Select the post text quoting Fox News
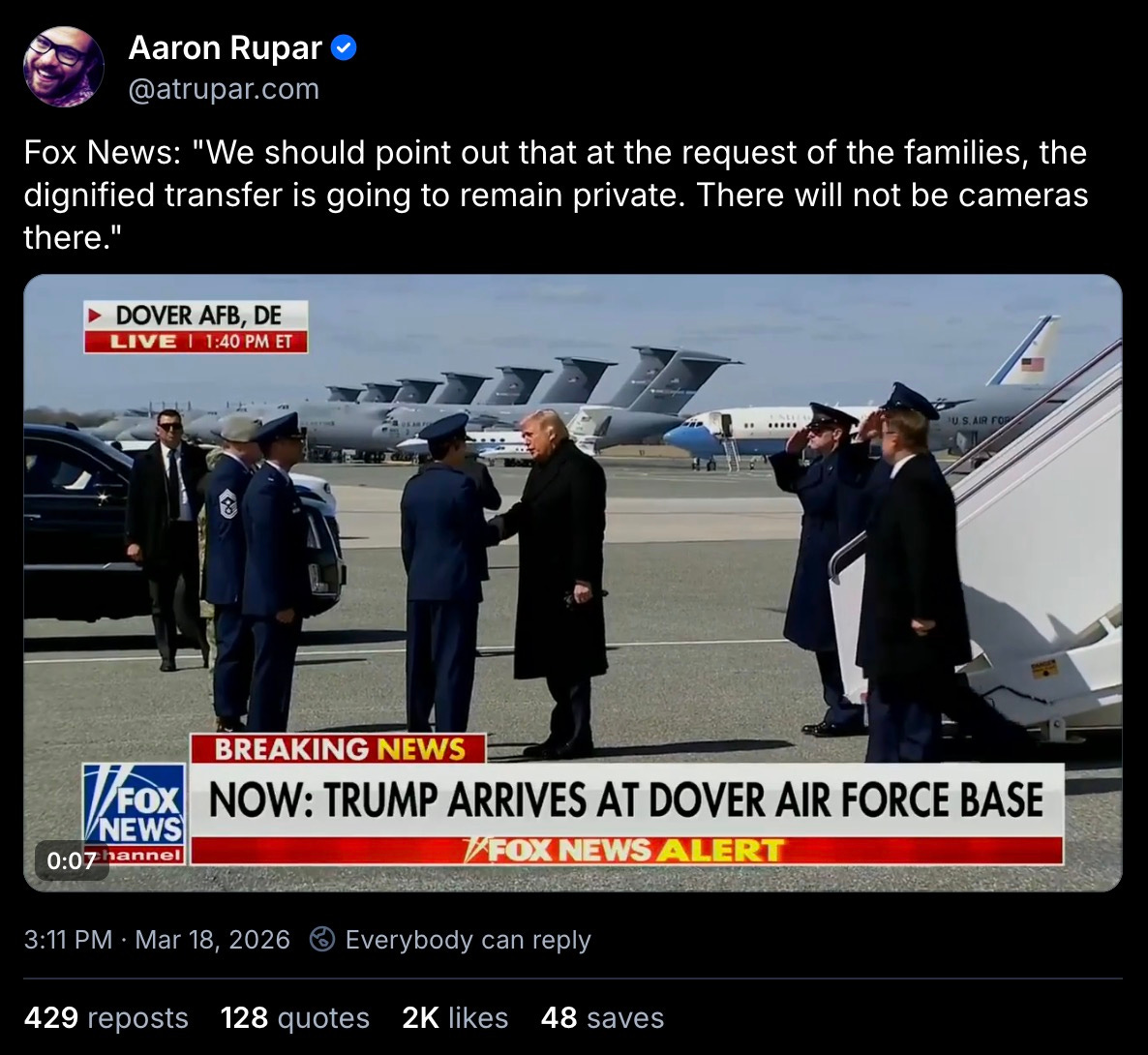 pyautogui.click(x=557, y=195)
